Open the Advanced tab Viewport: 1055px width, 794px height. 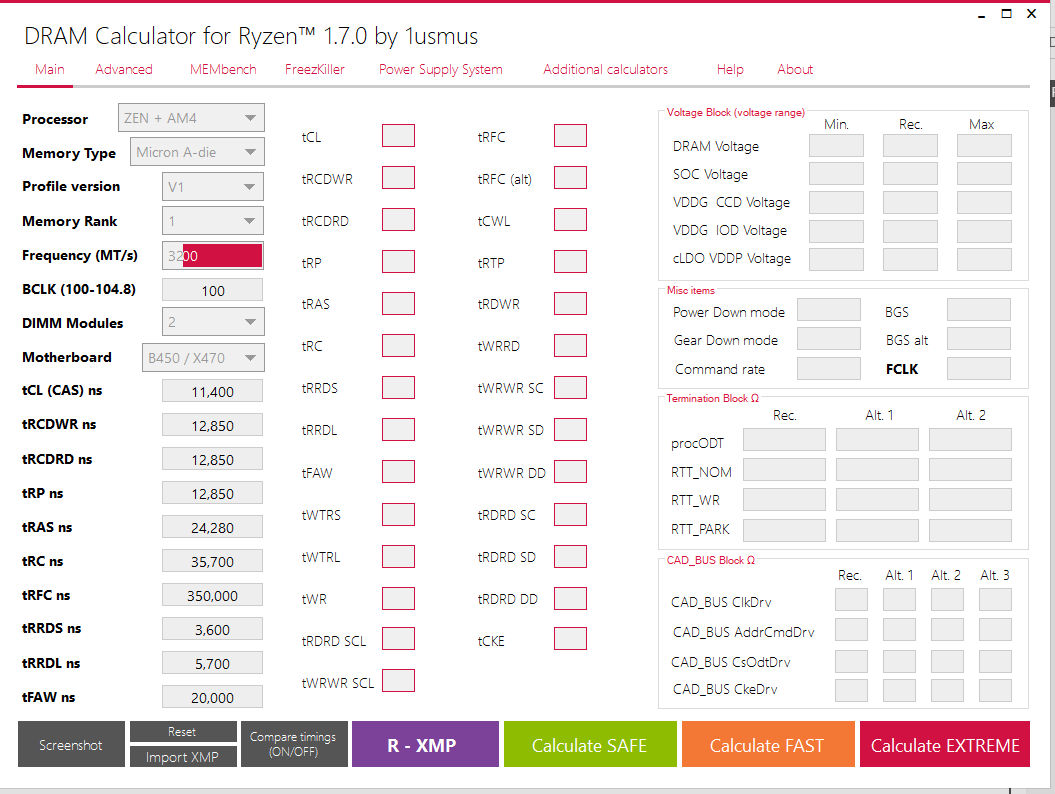pos(124,69)
